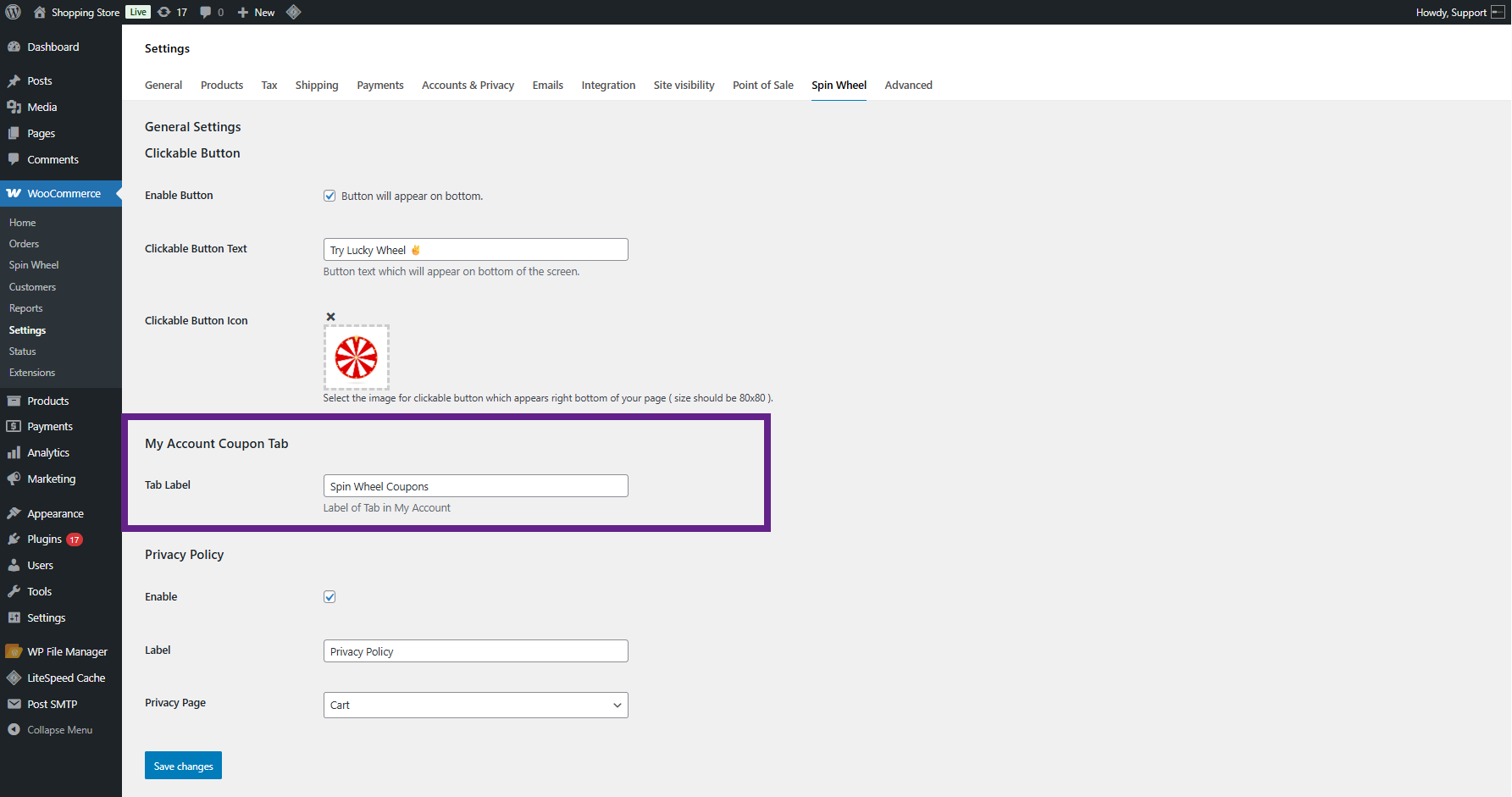Click the WordPress logo icon
The image size is (1512, 797).
coord(14,12)
